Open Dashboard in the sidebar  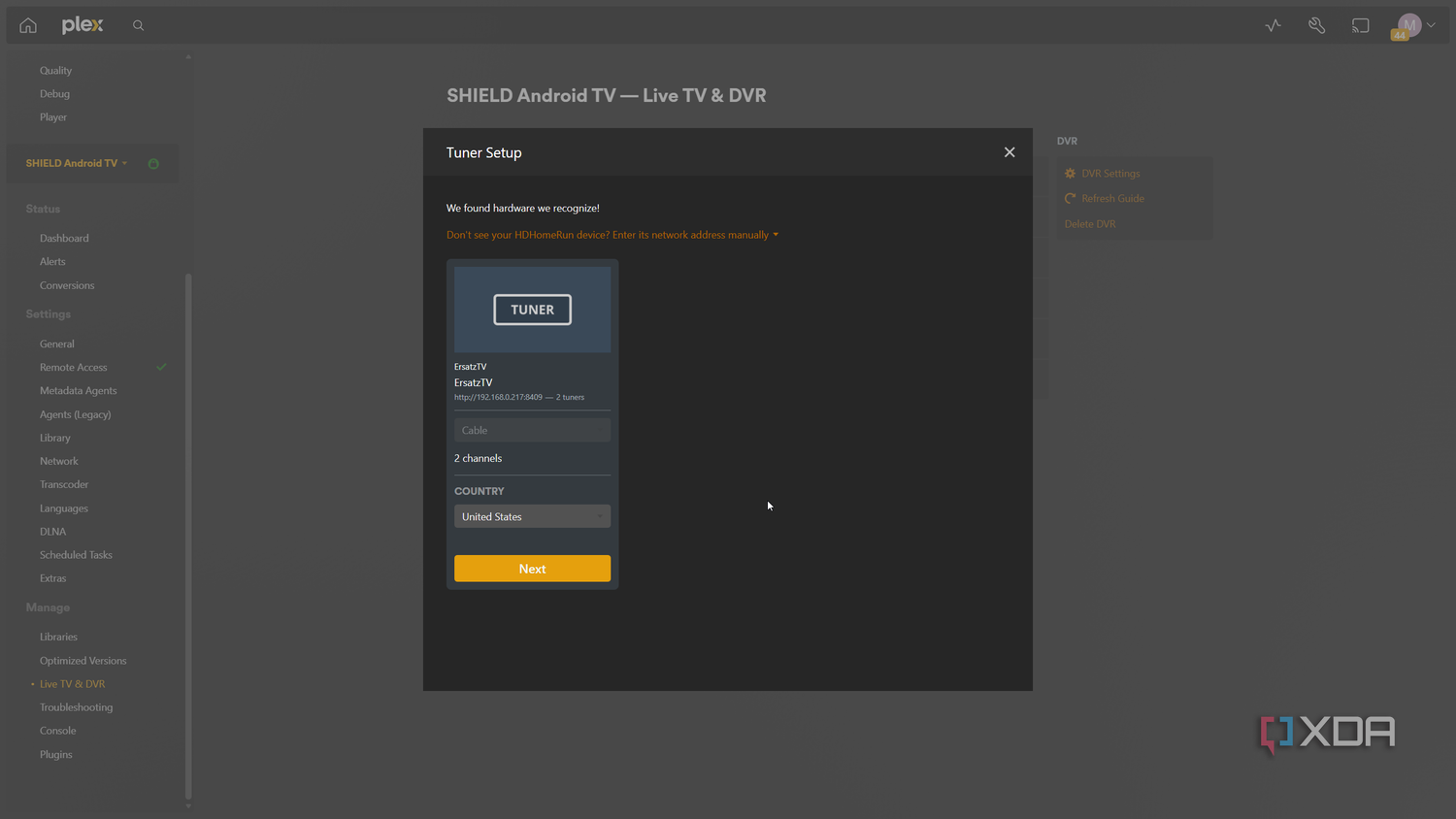(64, 238)
